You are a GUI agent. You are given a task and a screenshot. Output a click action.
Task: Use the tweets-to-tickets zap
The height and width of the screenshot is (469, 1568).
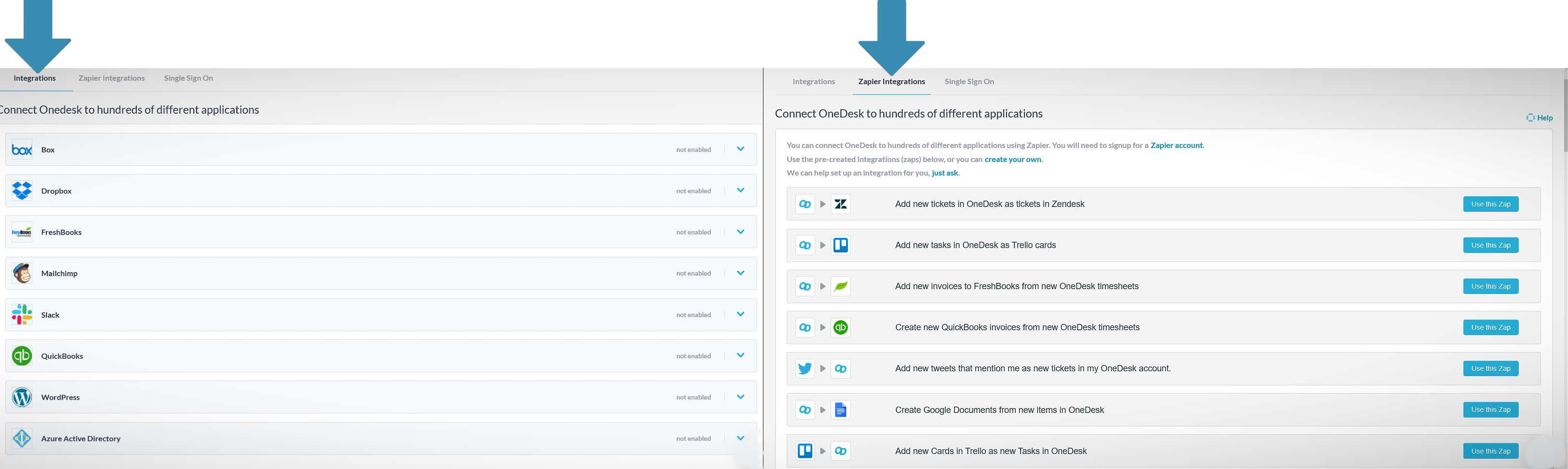coord(1490,368)
